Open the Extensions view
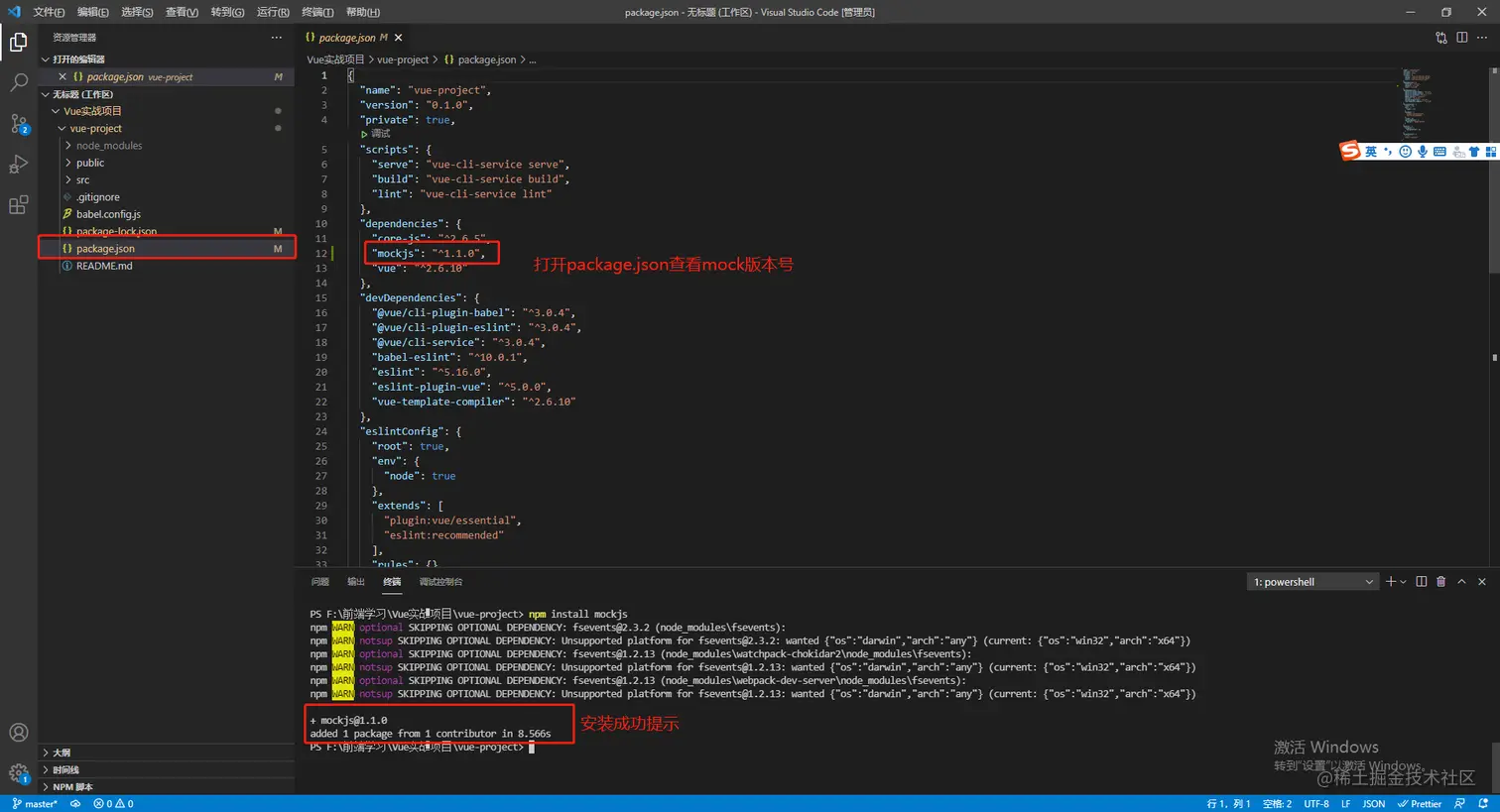Viewport: 1500px width, 812px height. tap(18, 205)
